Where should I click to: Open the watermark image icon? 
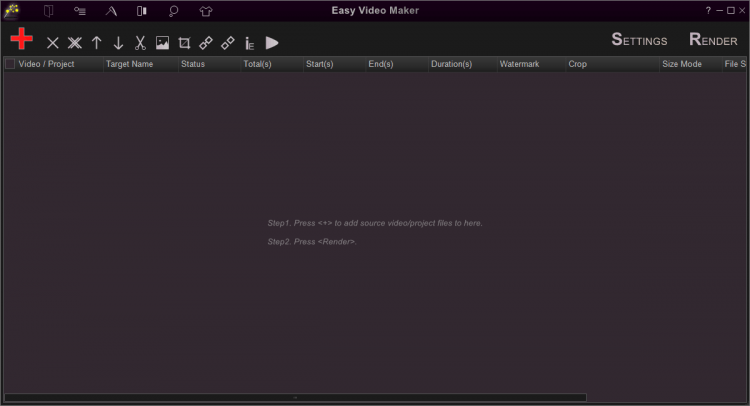click(x=162, y=43)
